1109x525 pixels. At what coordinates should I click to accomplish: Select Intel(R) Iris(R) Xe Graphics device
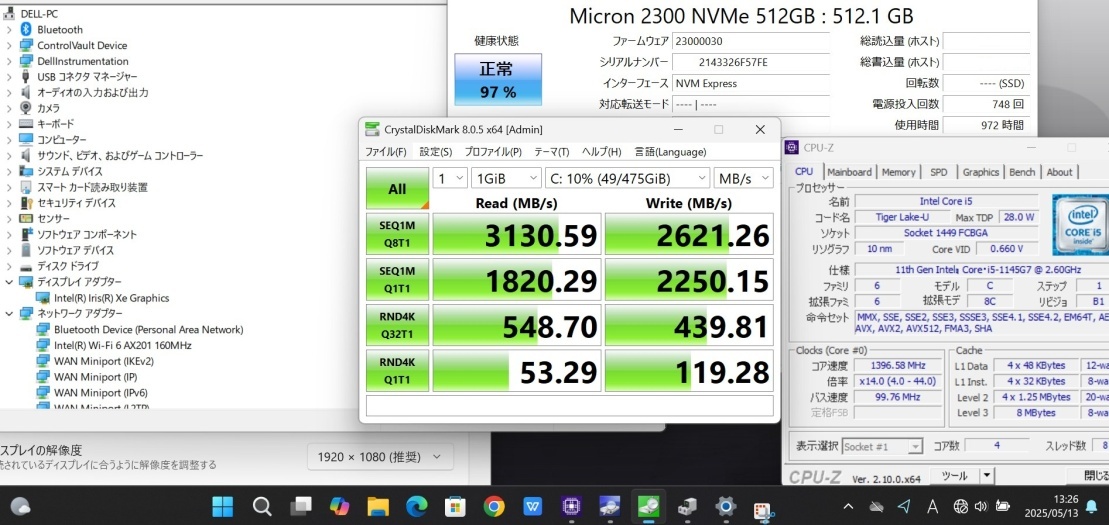(112, 298)
